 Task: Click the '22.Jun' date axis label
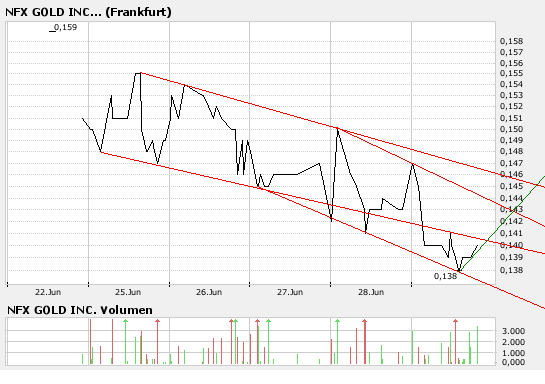[48, 292]
